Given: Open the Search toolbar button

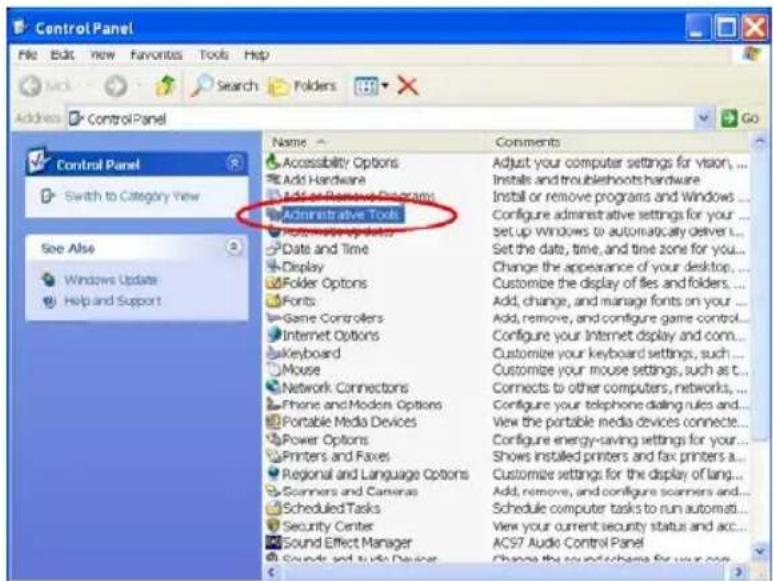Looking at the screenshot, I should (x=224, y=86).
